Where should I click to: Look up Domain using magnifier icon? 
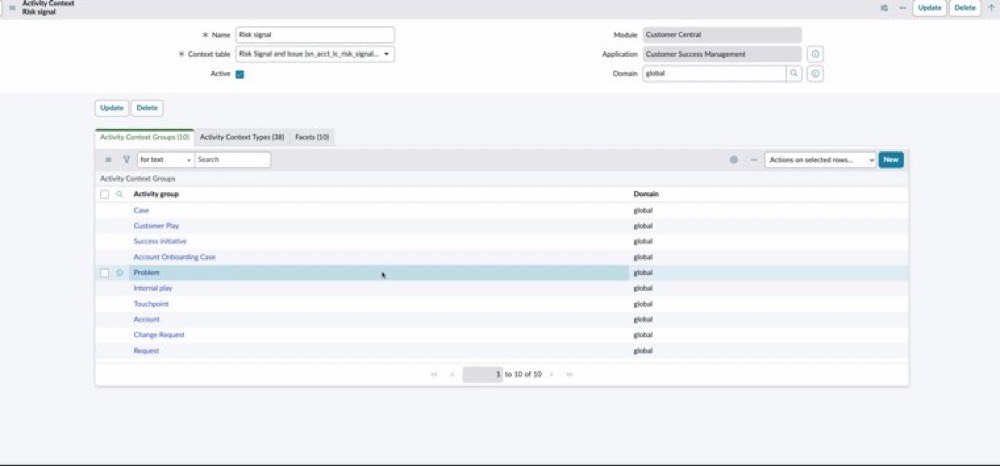(x=794, y=73)
